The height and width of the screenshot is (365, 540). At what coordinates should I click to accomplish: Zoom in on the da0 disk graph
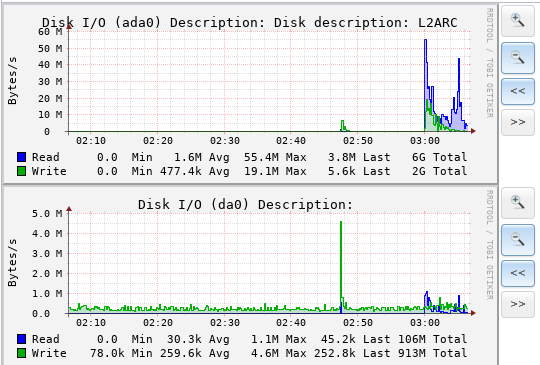[x=518, y=203]
